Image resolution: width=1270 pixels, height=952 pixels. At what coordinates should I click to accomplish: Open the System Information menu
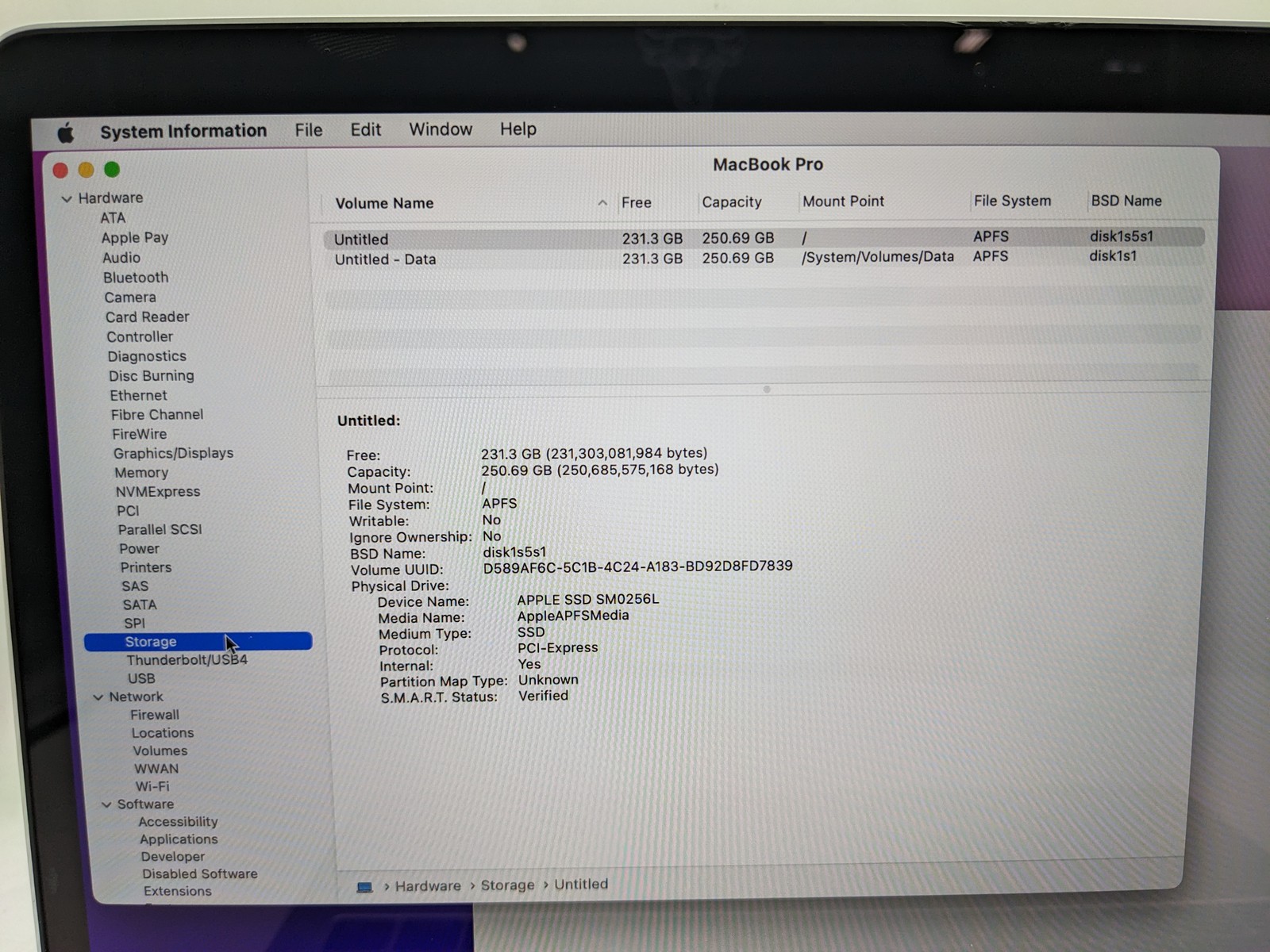183,131
